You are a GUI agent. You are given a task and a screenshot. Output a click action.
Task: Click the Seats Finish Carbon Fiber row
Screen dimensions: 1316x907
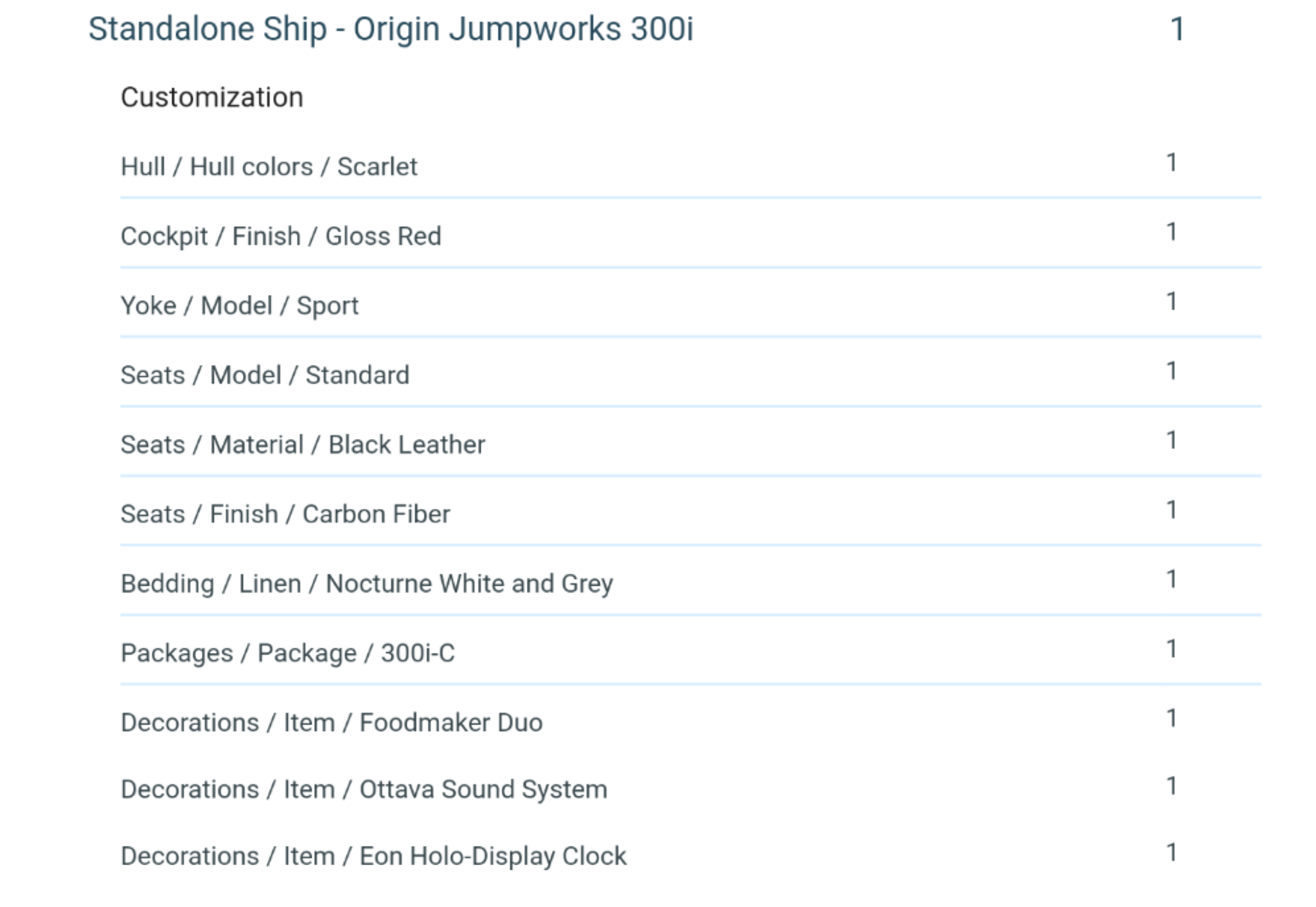click(x=285, y=514)
